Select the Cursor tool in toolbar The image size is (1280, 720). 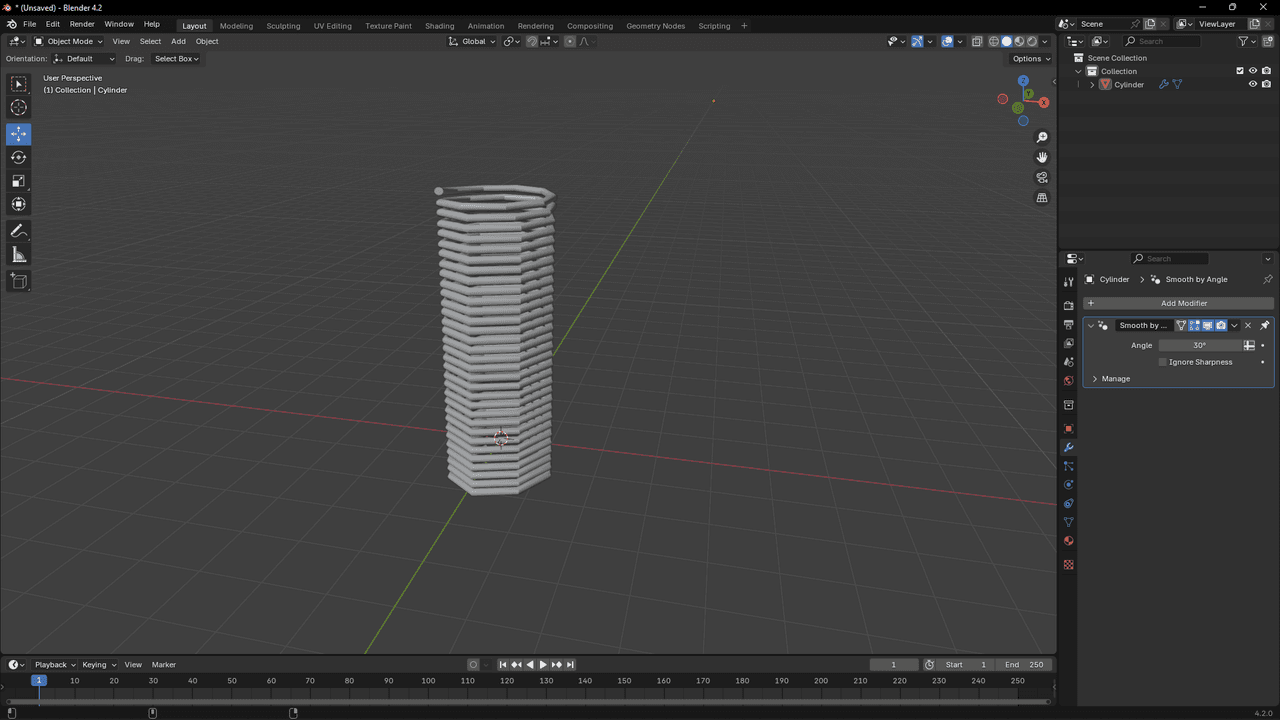pos(18,108)
